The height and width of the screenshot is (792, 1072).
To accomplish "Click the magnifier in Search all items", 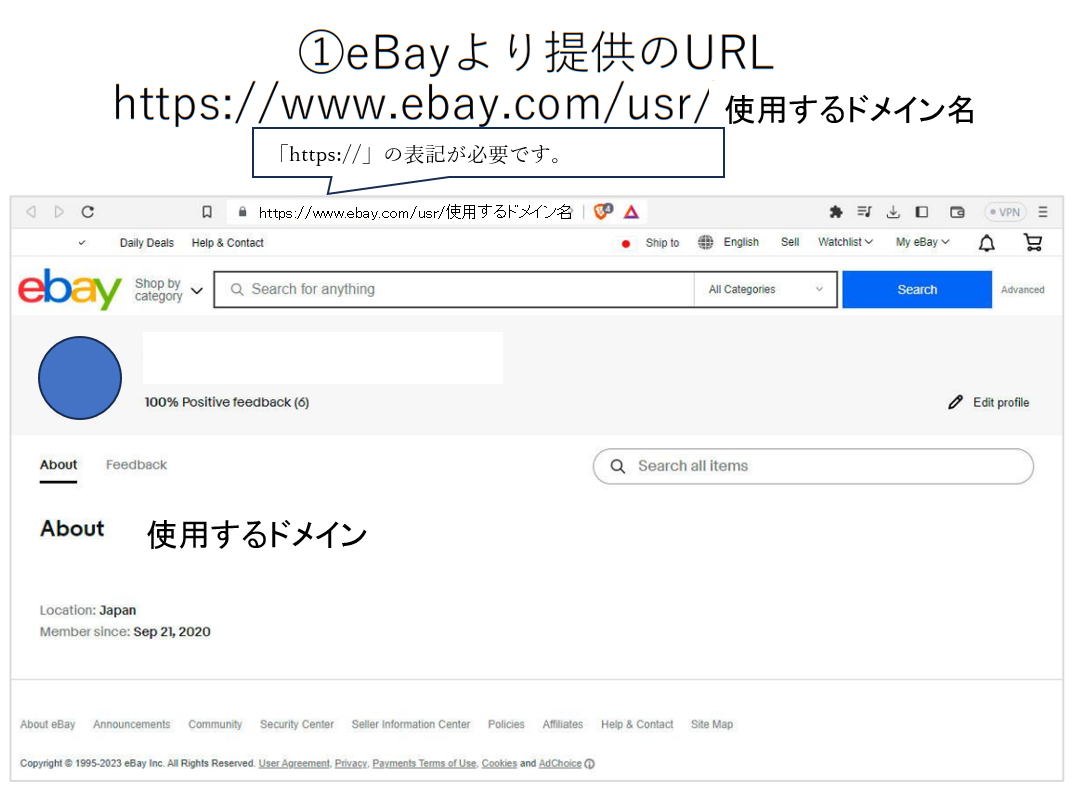I will tap(617, 466).
